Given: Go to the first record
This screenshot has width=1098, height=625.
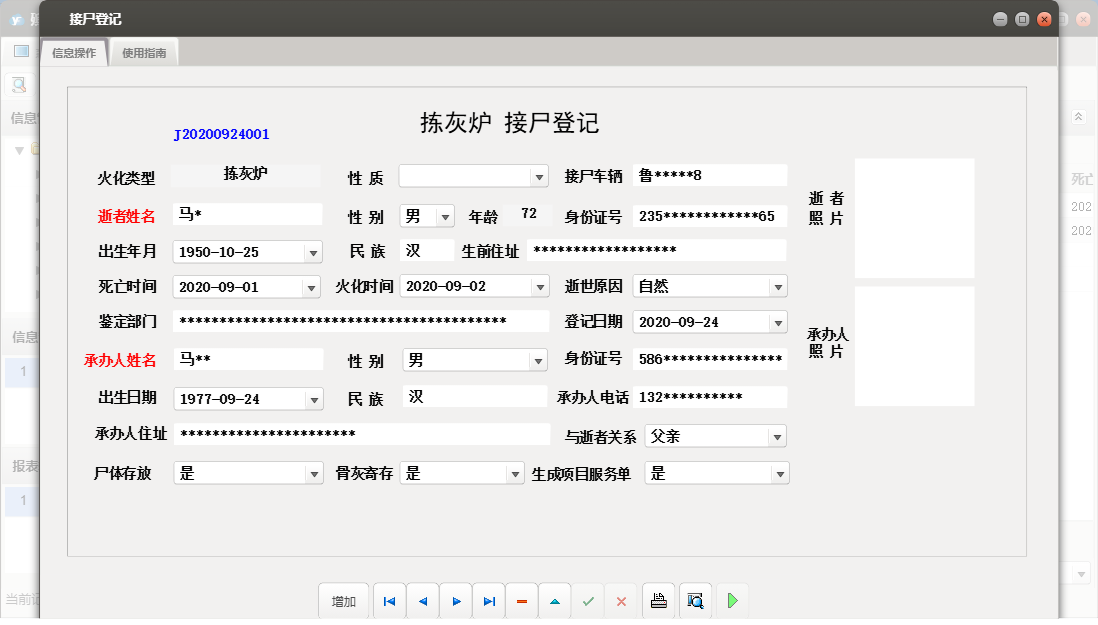Looking at the screenshot, I should [x=389, y=600].
